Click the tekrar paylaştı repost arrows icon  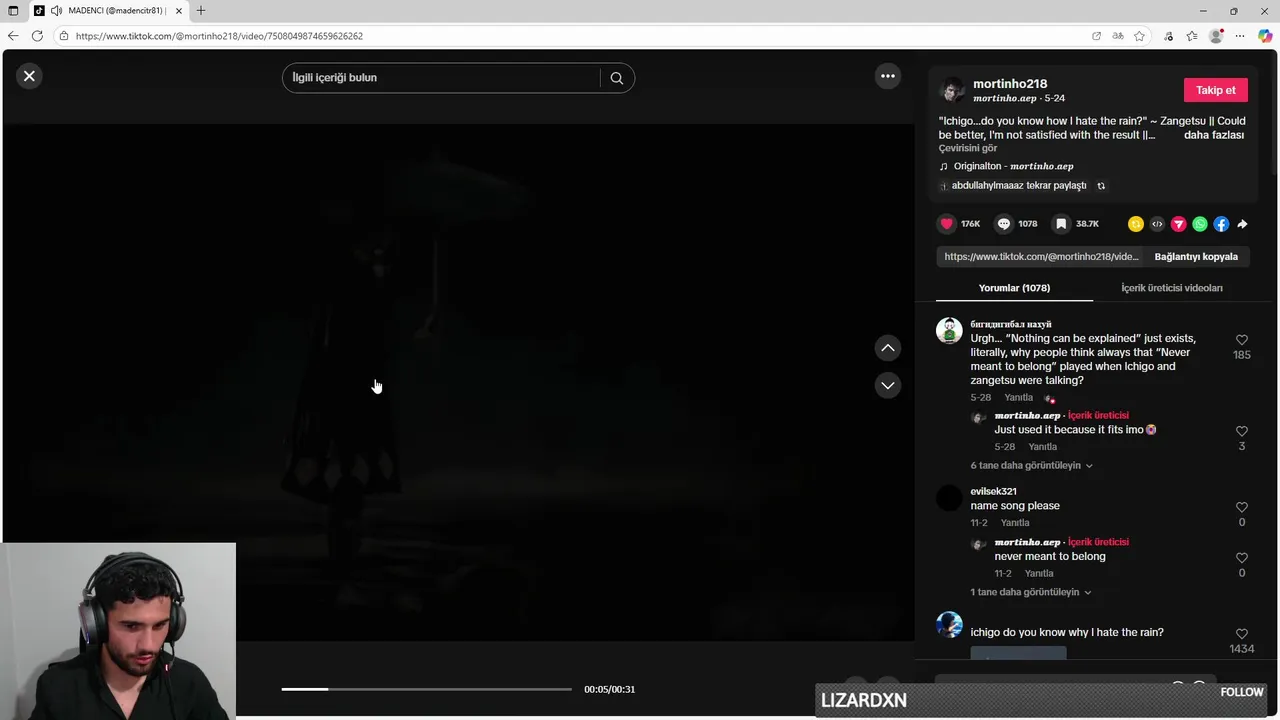click(1101, 186)
